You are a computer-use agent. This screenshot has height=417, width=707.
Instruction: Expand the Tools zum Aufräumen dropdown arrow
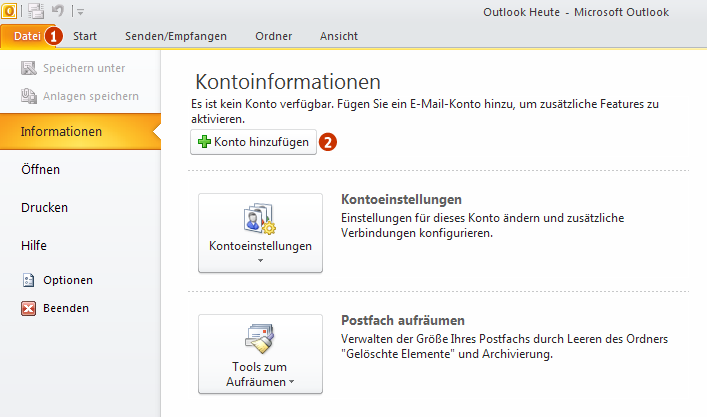(292, 382)
